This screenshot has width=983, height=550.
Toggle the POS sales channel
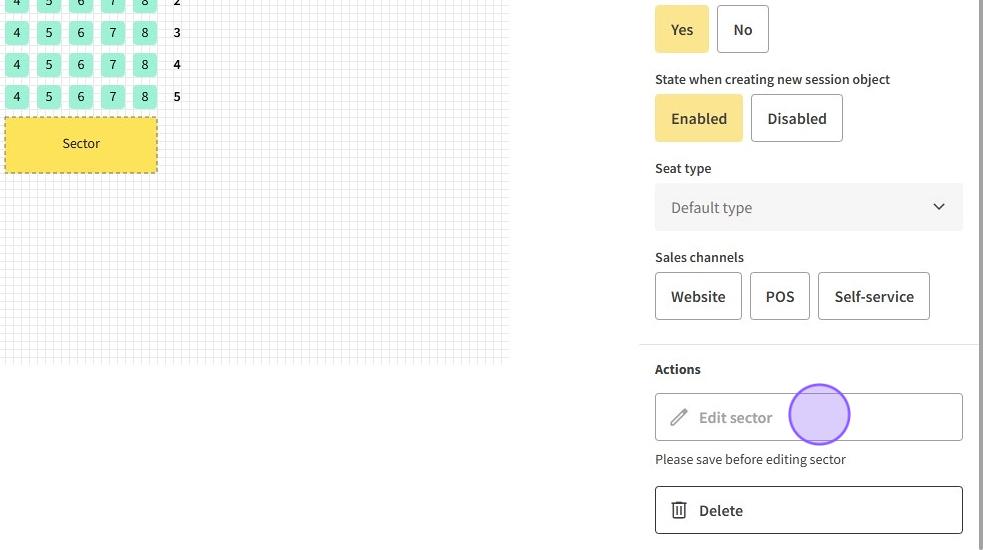780,296
